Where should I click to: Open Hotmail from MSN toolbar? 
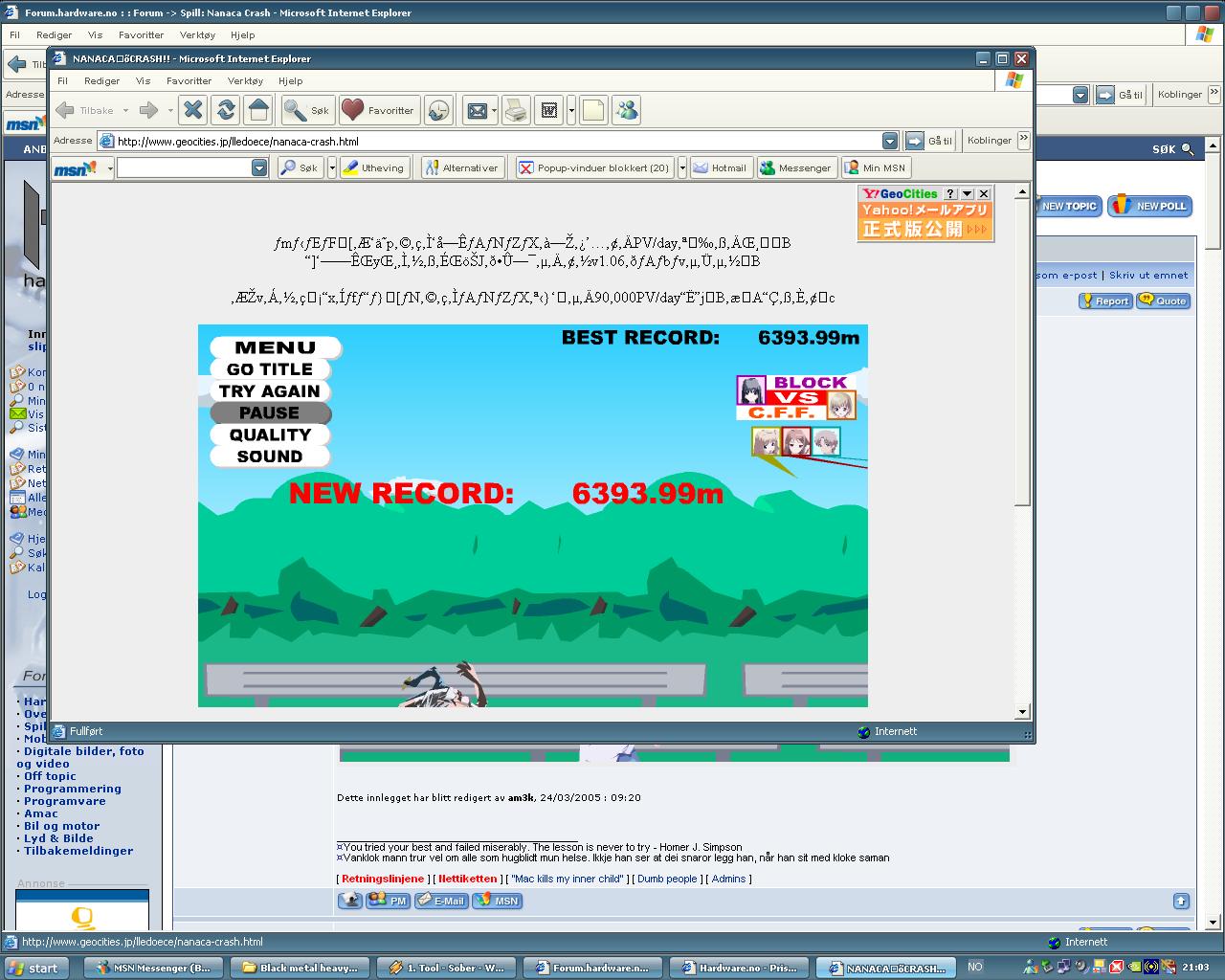(x=721, y=167)
